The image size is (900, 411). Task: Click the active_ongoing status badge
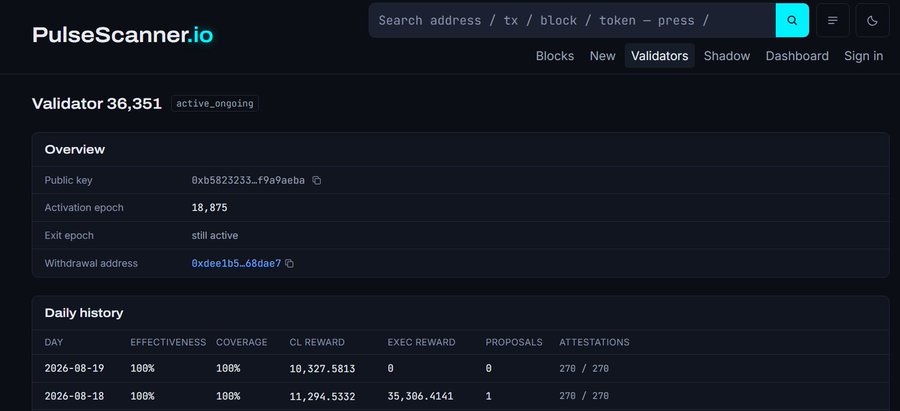coord(215,104)
